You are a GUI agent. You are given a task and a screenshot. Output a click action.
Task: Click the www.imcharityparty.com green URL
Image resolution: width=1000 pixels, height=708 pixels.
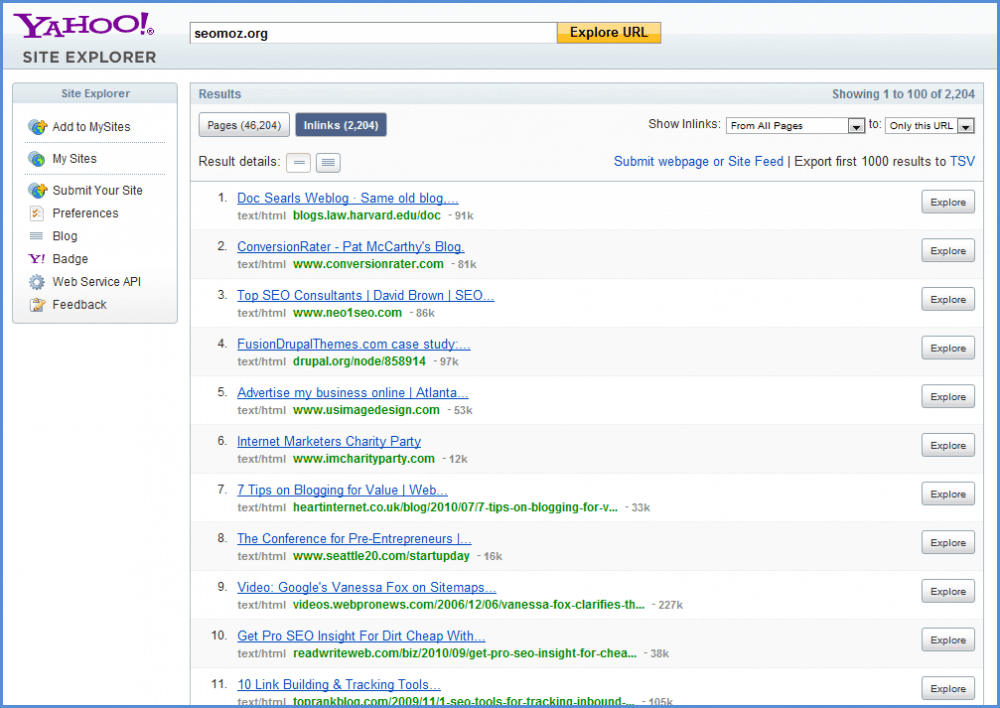[364, 459]
